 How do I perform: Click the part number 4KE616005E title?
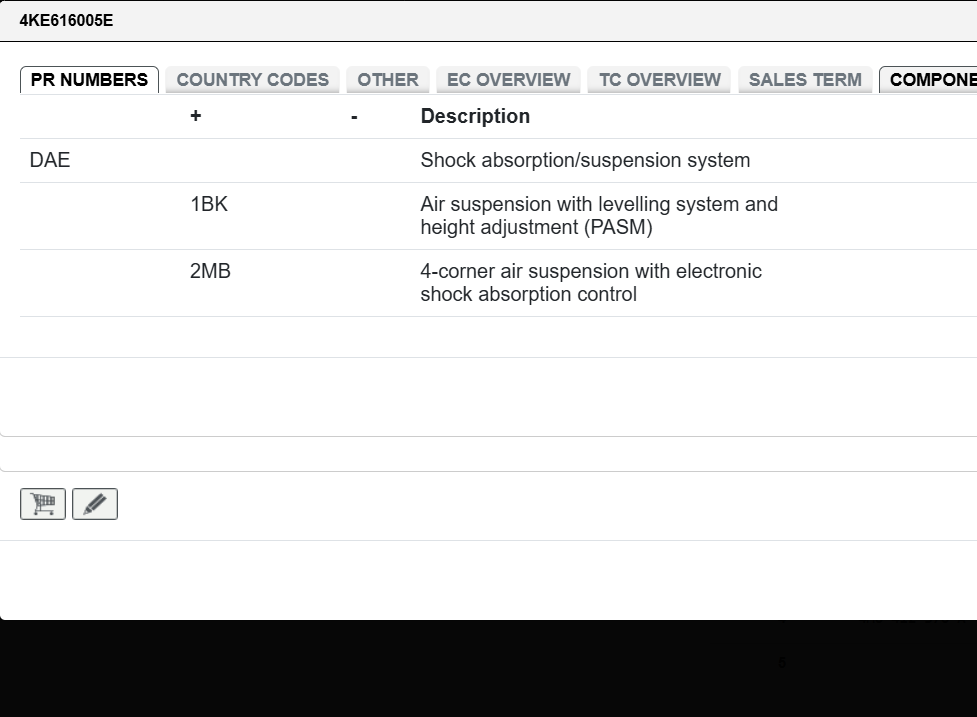[x=66, y=20]
